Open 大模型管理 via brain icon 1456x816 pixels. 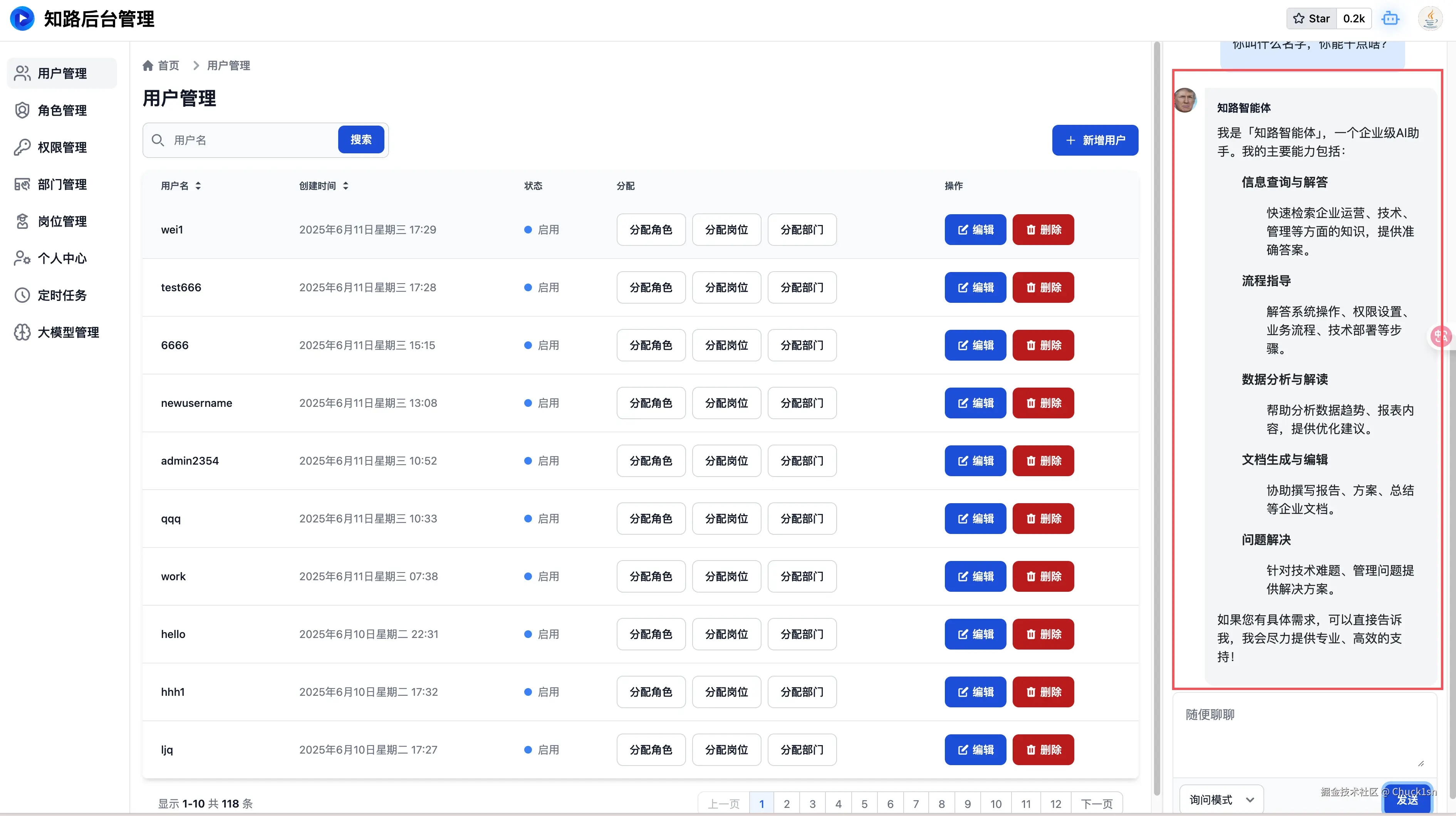point(22,332)
